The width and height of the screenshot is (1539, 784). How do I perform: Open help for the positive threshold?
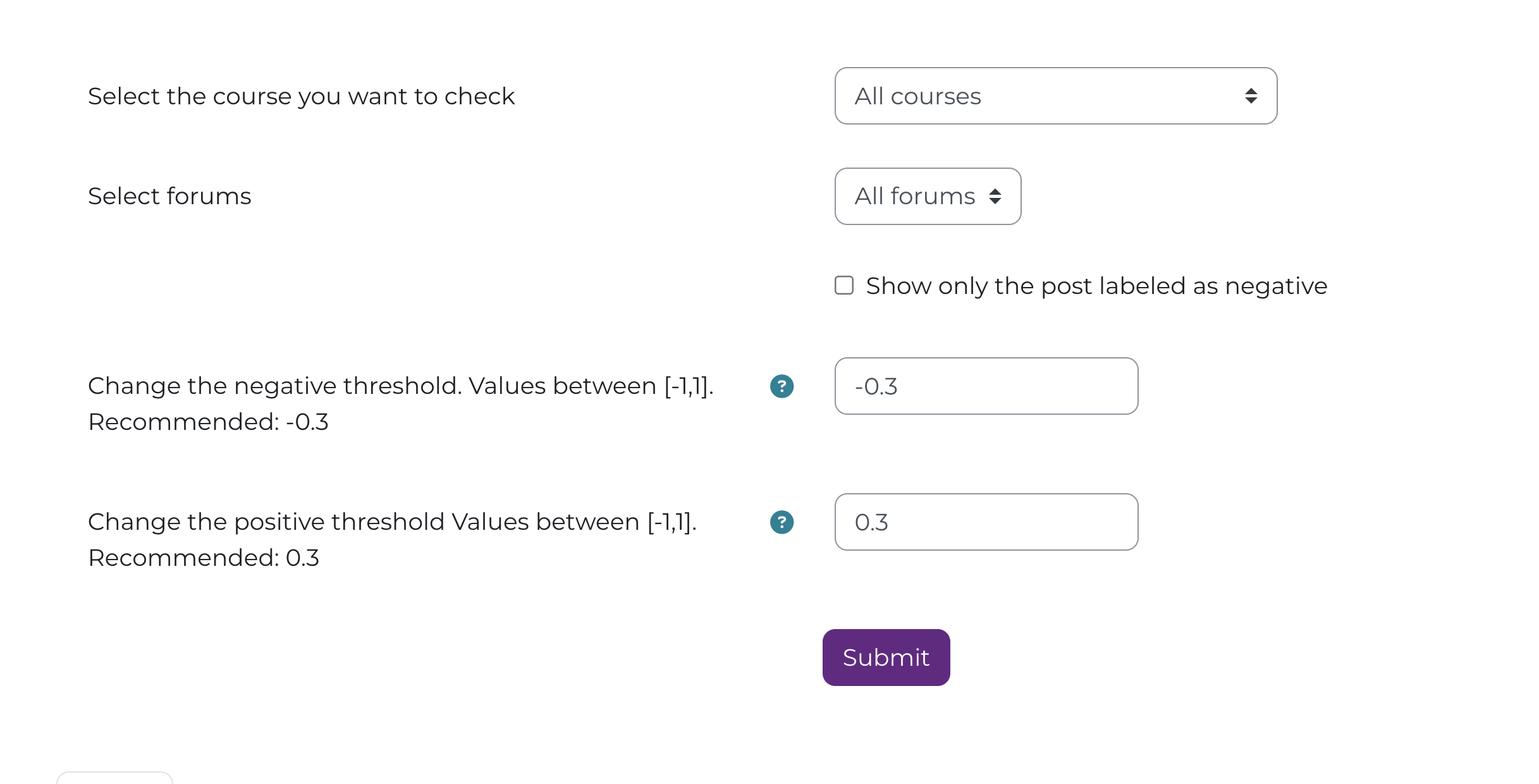pyautogui.click(x=782, y=522)
